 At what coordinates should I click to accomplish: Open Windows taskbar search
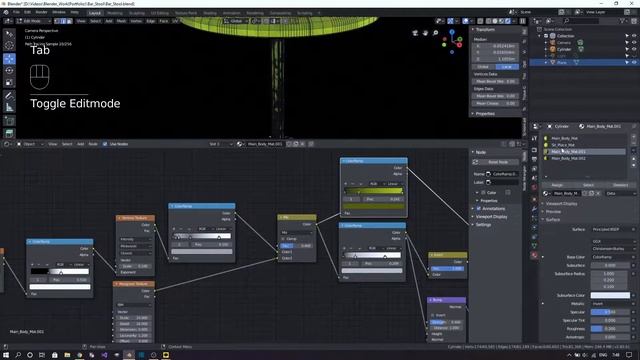[18, 355]
